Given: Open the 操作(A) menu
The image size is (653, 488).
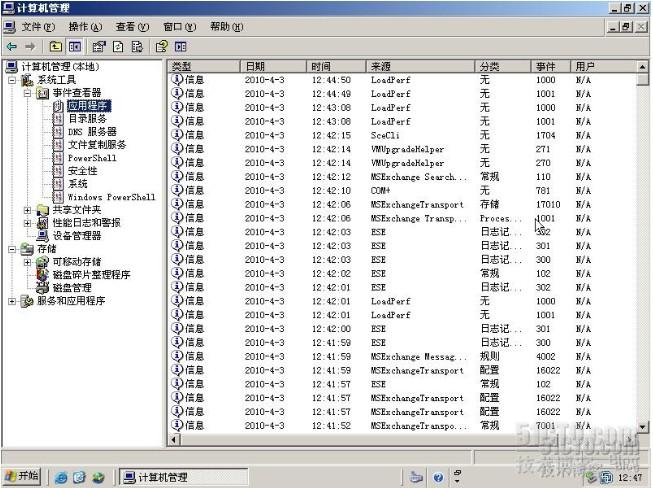Looking at the screenshot, I should [85, 27].
